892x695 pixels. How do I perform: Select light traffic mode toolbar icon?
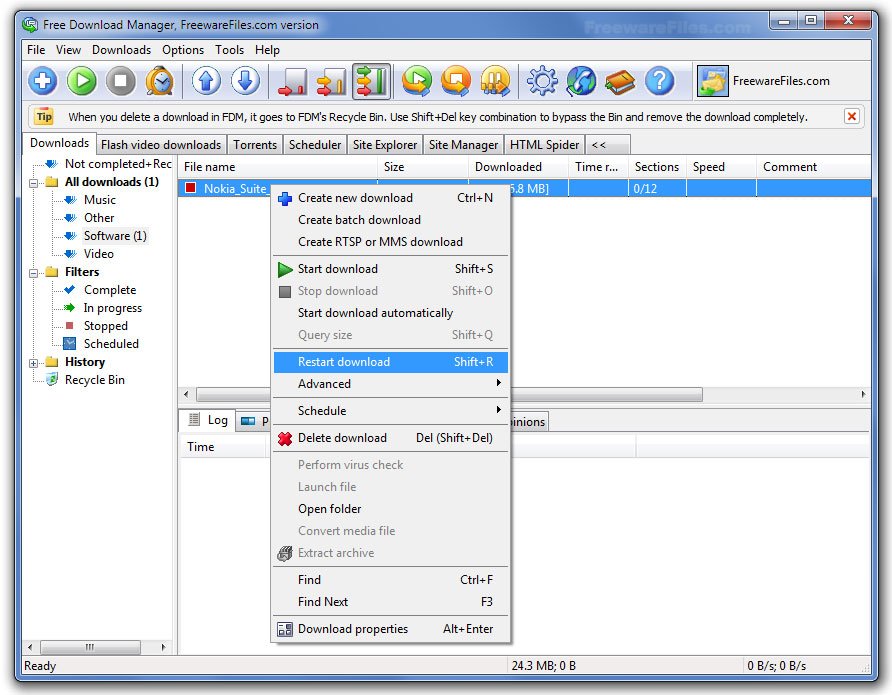coord(292,81)
